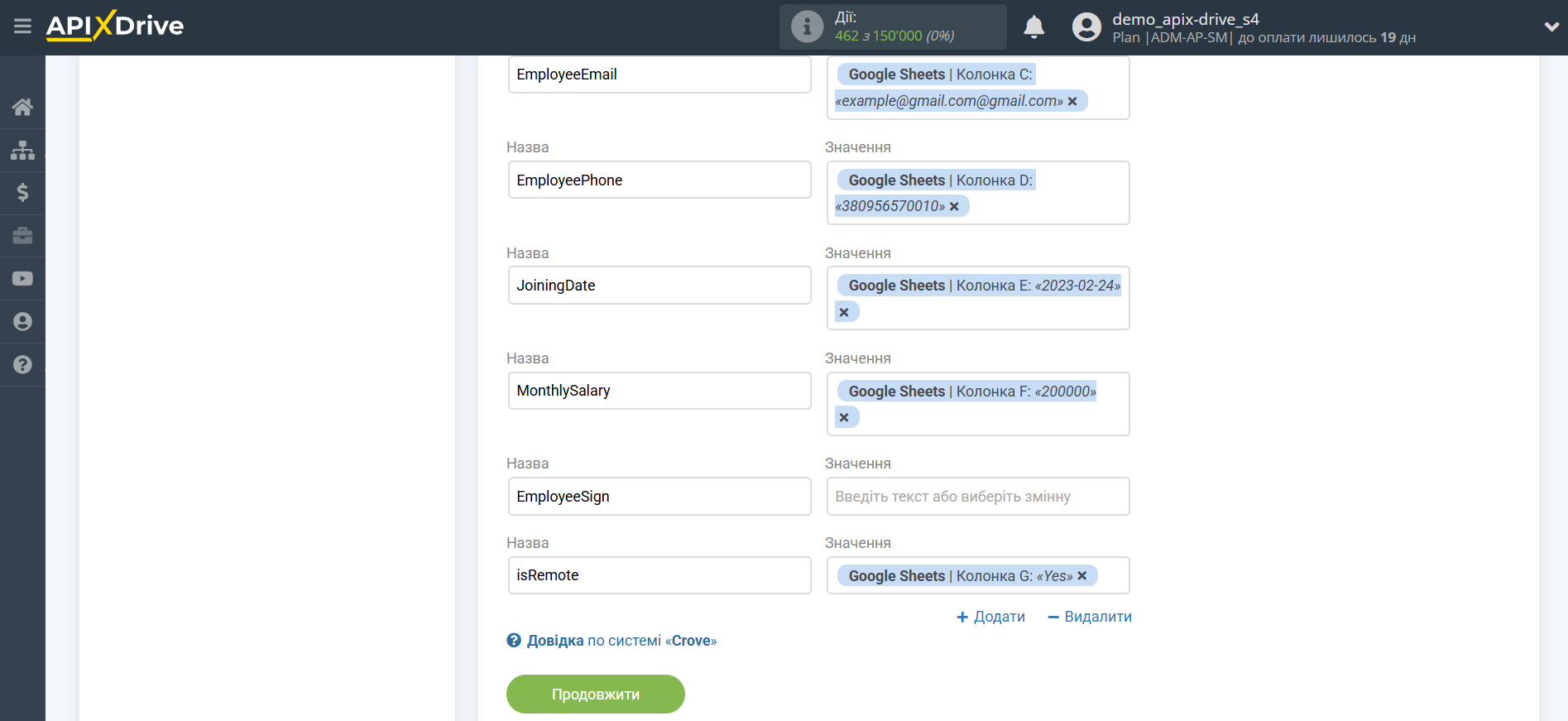Open the hamburger menu in the header
This screenshot has height=721, width=1568.
pyautogui.click(x=22, y=26)
